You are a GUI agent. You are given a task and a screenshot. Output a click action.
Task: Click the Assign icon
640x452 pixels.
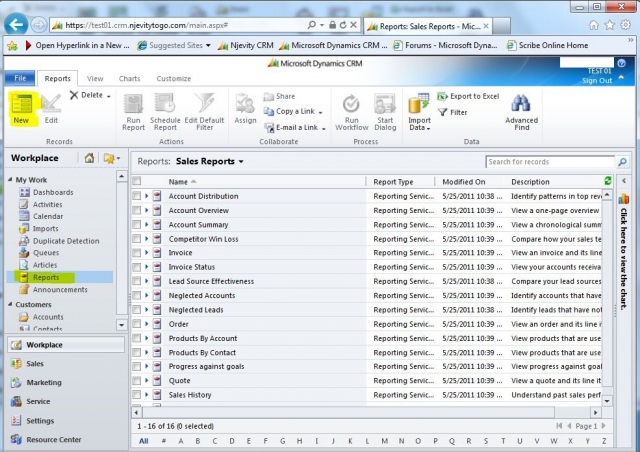245,103
